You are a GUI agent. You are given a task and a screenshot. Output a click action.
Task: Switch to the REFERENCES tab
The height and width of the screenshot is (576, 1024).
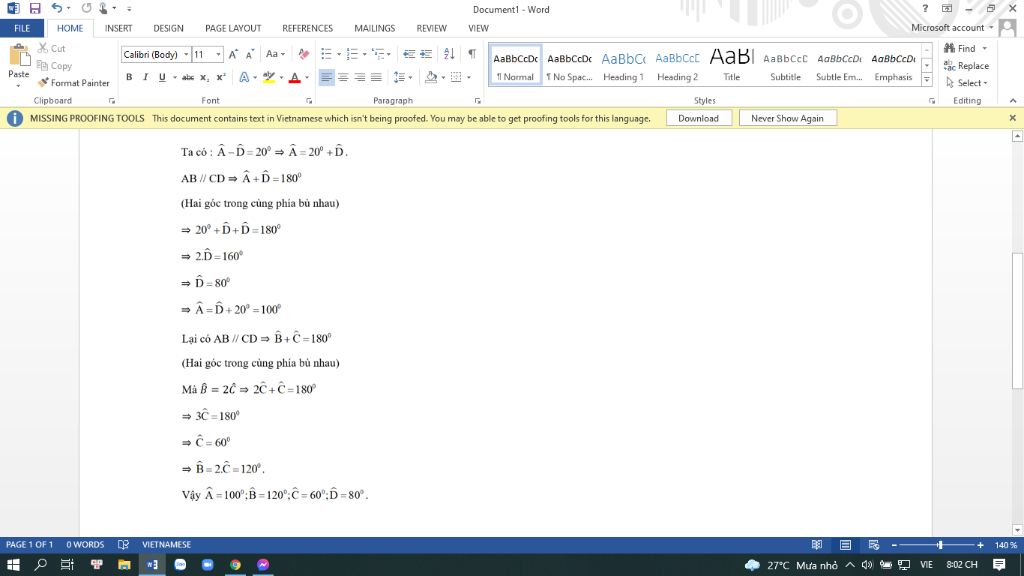click(x=308, y=28)
